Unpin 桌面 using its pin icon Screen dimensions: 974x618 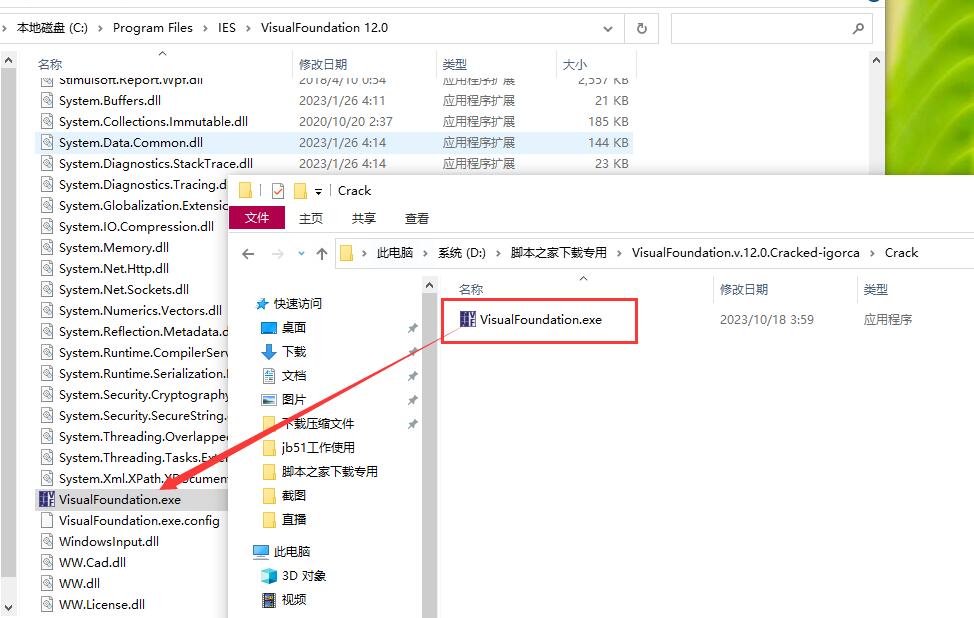tap(412, 328)
